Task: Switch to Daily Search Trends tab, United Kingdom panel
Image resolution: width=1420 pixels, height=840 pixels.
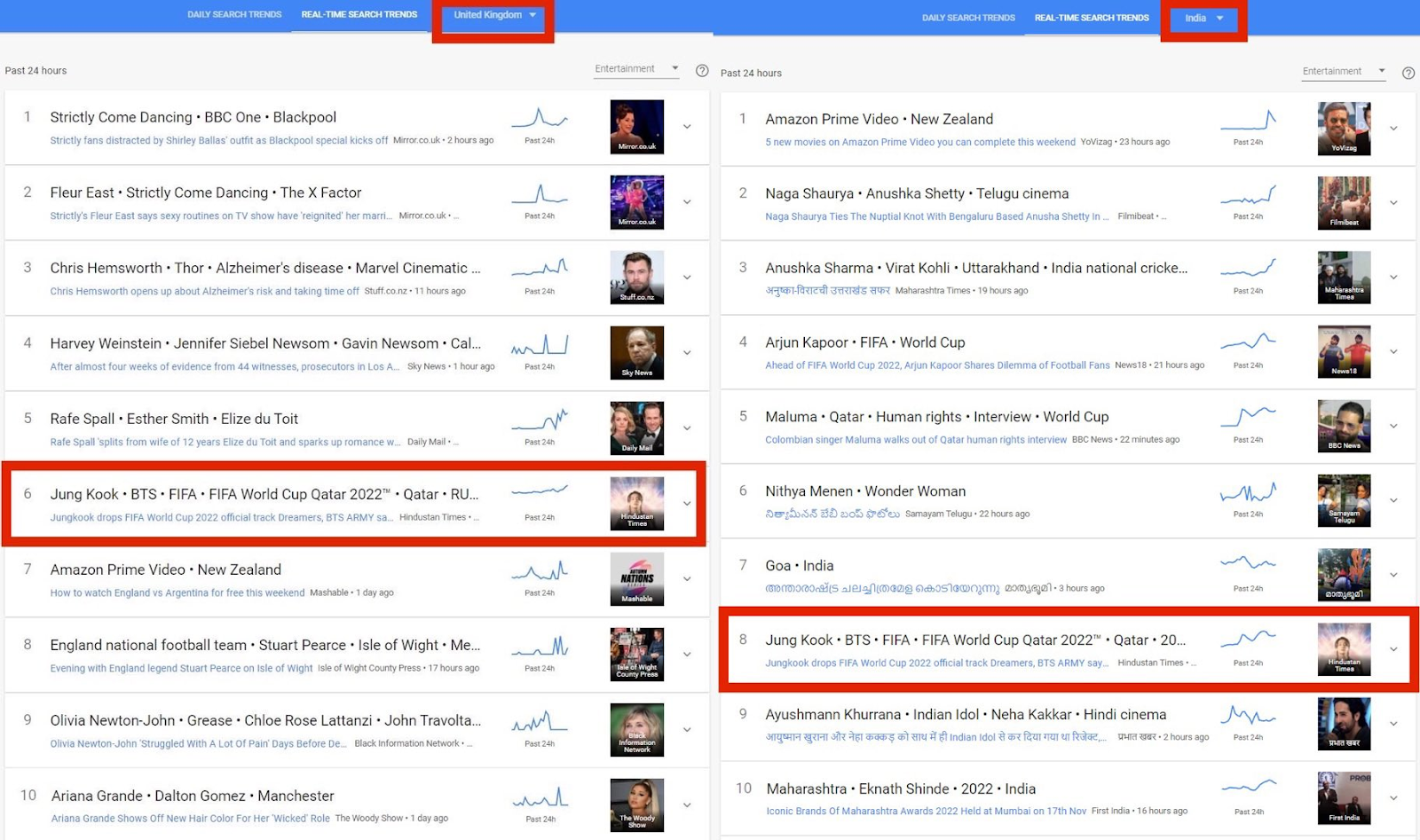Action: [x=234, y=14]
